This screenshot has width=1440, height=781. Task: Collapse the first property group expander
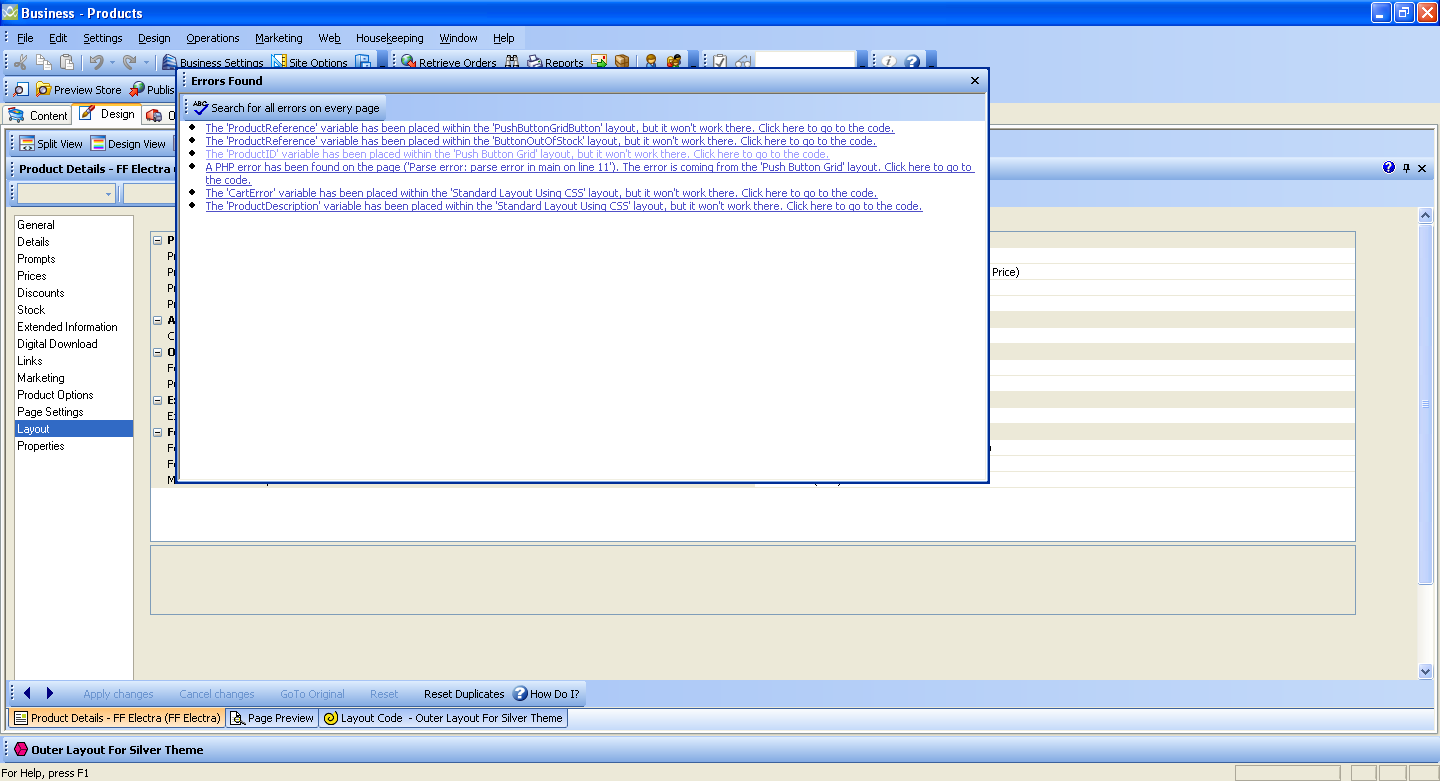click(157, 240)
